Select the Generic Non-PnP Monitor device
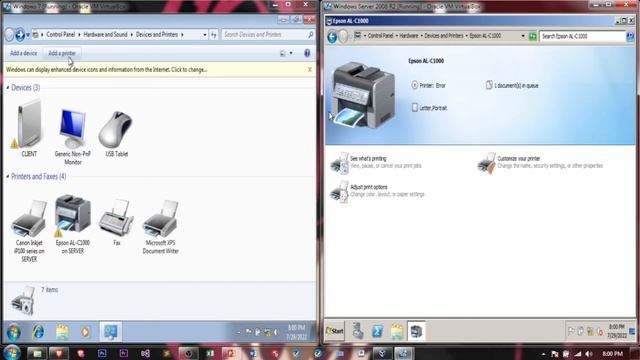640x360 pixels. tap(73, 136)
